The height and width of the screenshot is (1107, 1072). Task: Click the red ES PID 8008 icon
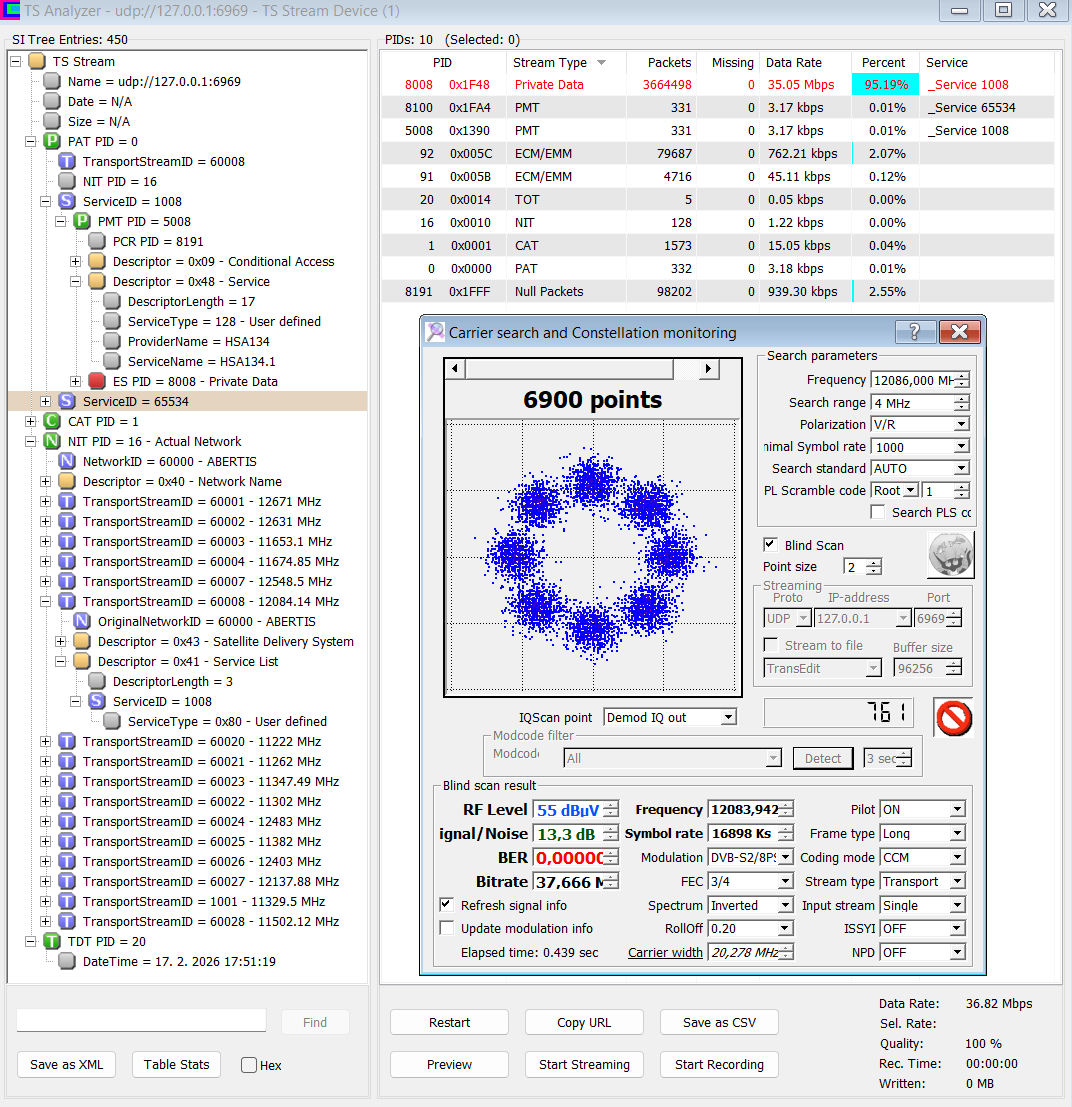97,381
